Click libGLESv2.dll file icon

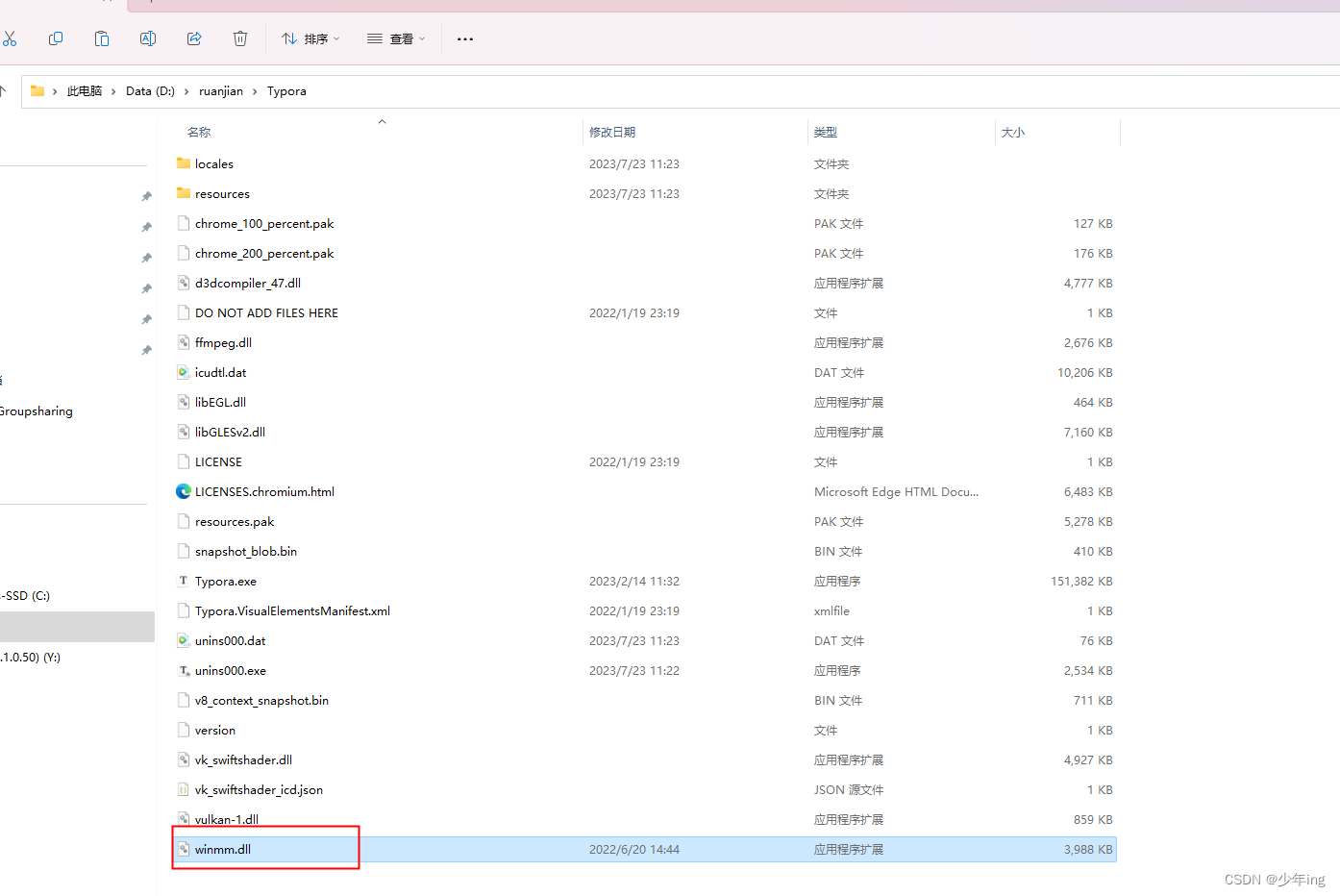(x=184, y=432)
